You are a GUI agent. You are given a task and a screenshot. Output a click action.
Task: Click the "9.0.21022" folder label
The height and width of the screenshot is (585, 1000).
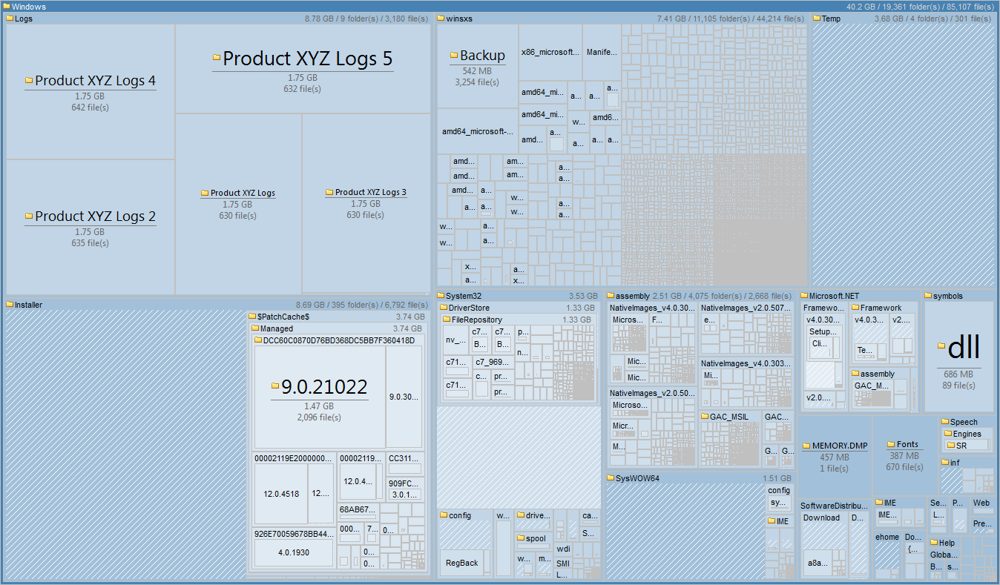pos(324,387)
